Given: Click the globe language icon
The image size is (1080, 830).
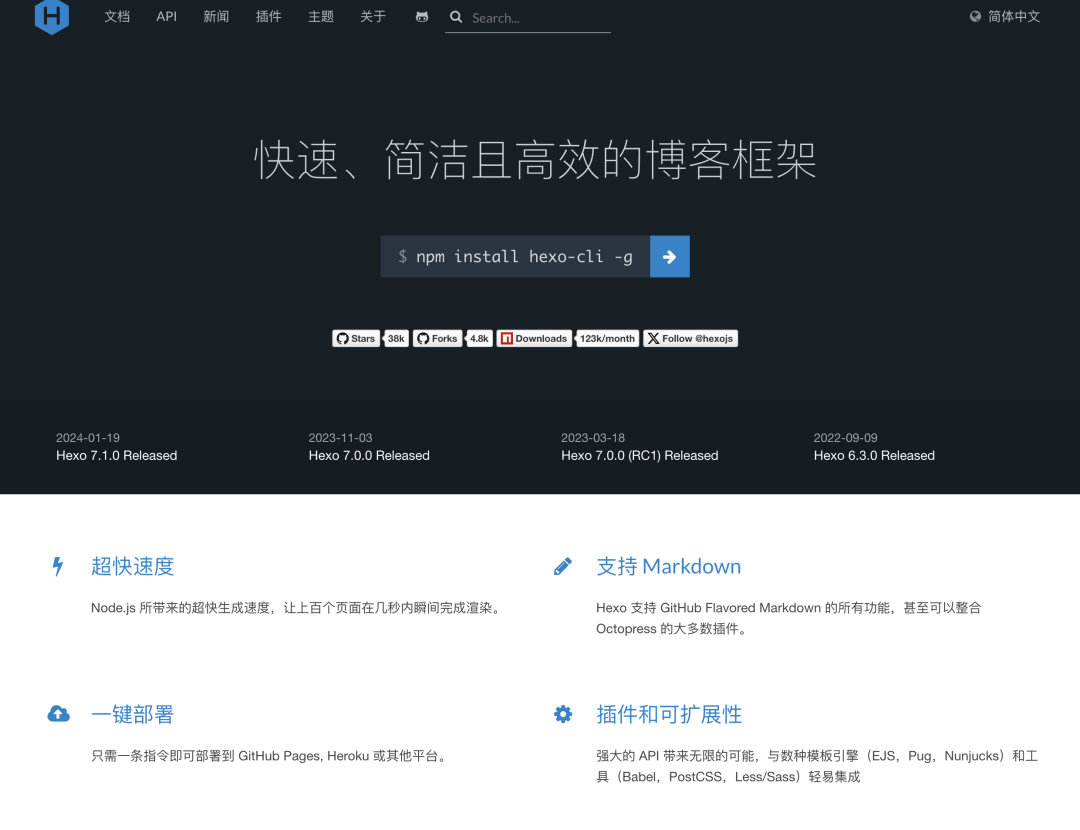Looking at the screenshot, I should 975,17.
